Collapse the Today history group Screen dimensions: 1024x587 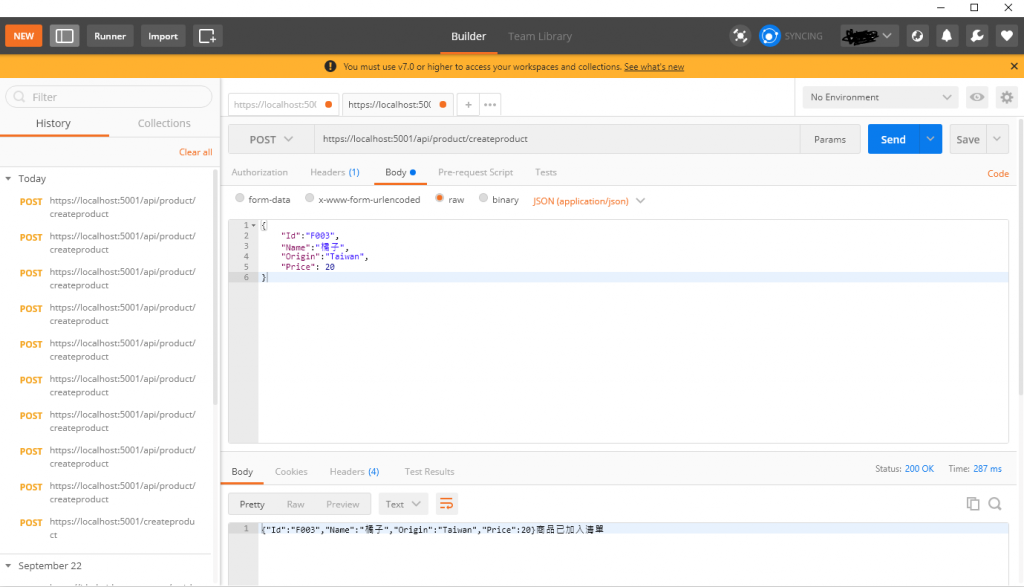click(x=8, y=178)
